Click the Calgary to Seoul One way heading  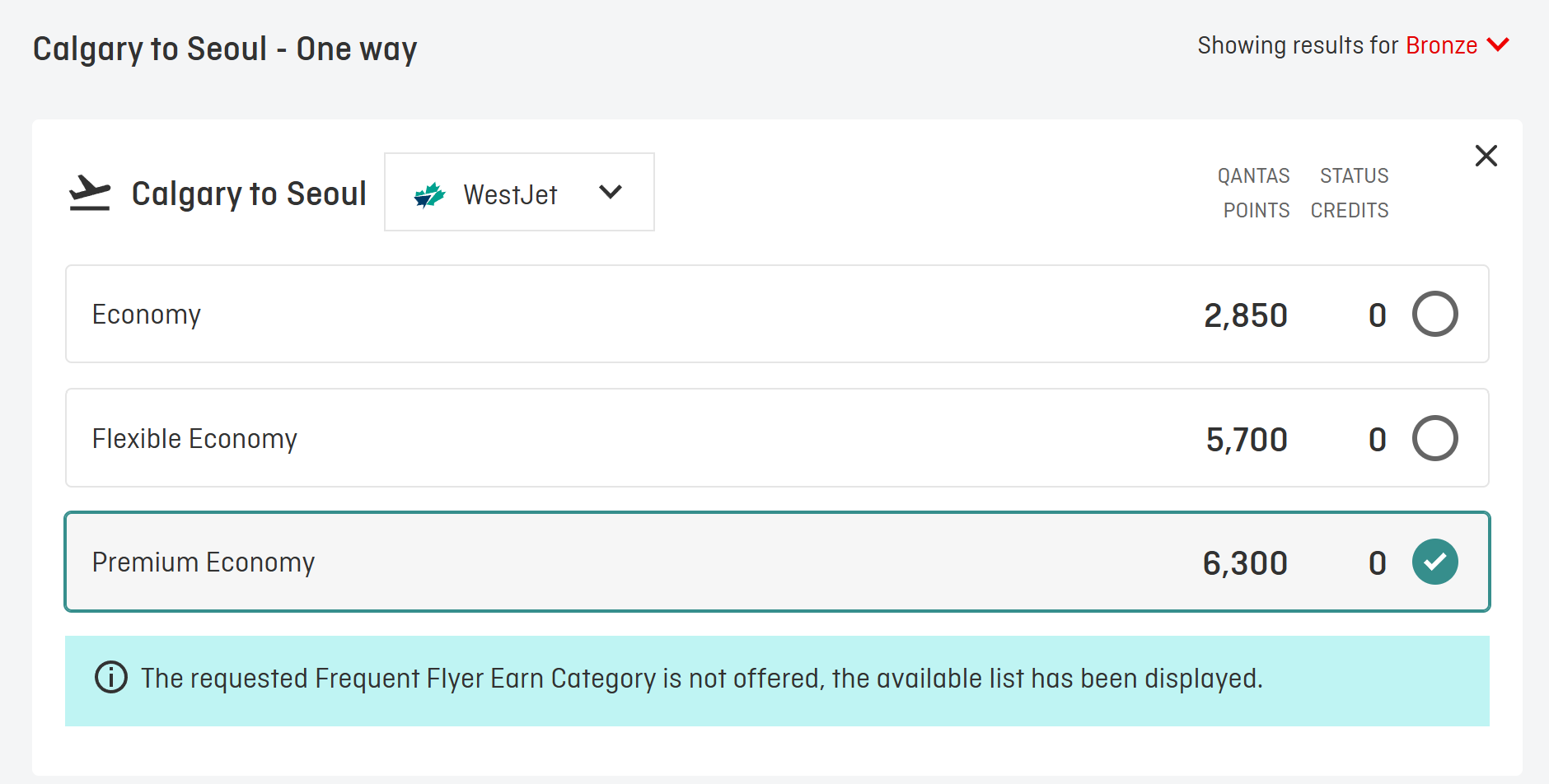coord(225,49)
